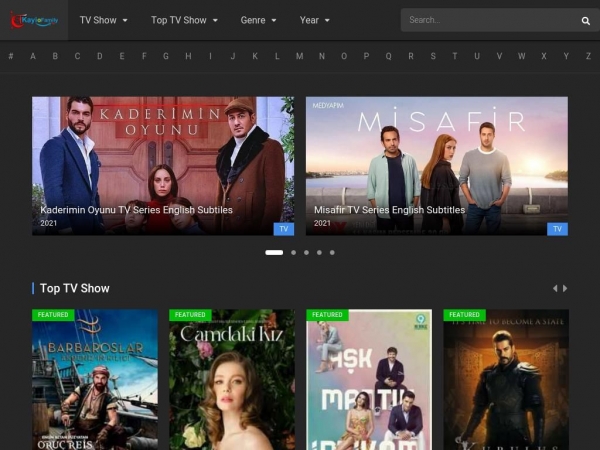Open Misafir TV Series English Subtitles title
Viewport: 600px width, 450px height.
pos(390,210)
